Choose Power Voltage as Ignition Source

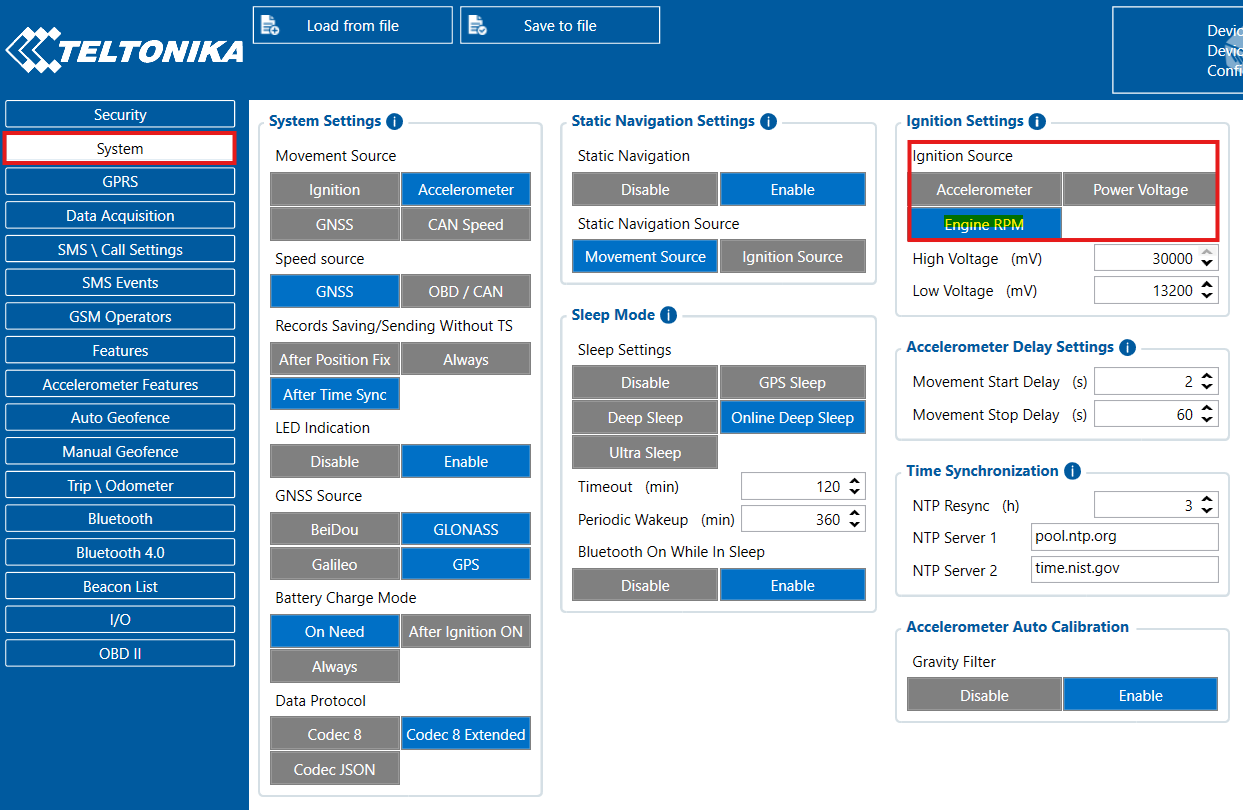1140,190
